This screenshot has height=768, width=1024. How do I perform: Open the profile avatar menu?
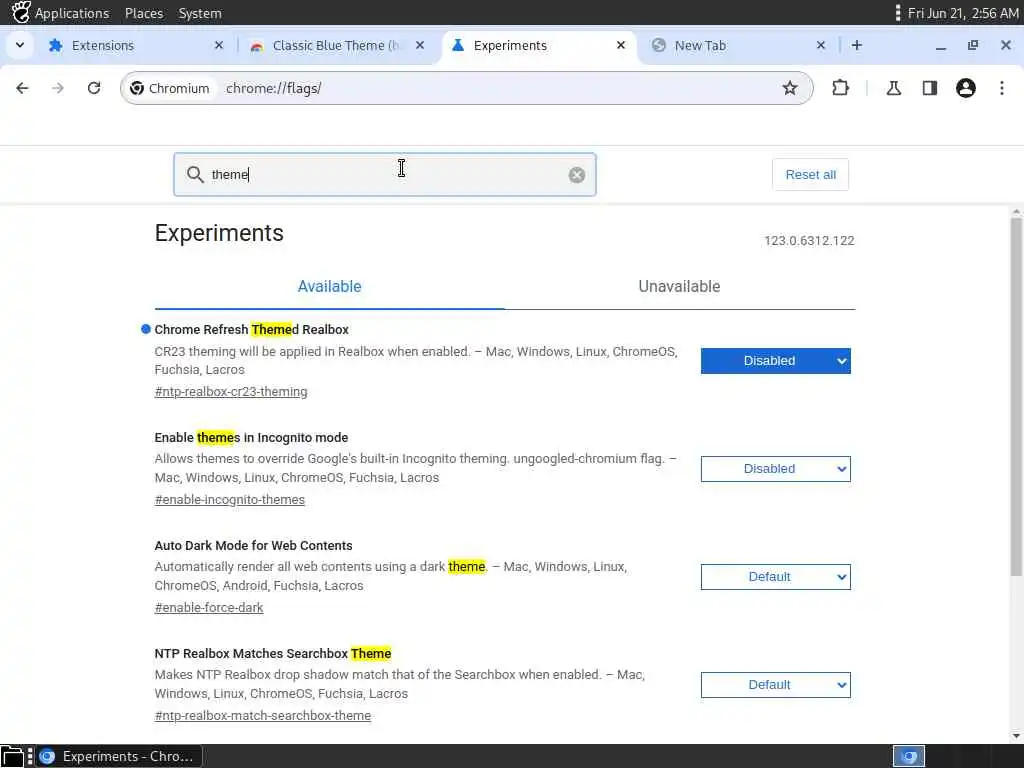(x=966, y=88)
